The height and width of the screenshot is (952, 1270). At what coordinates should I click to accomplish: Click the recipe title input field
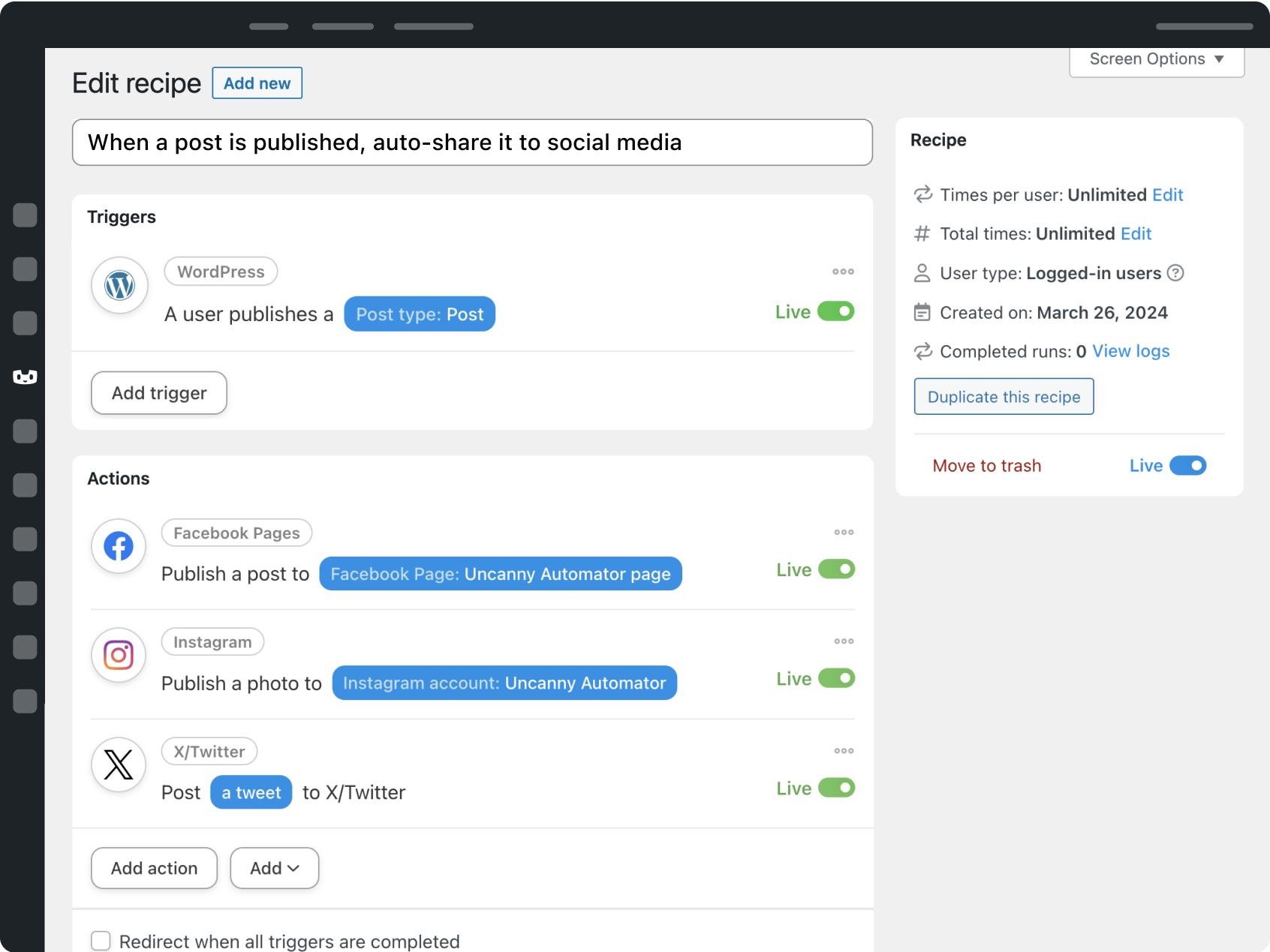(471, 142)
